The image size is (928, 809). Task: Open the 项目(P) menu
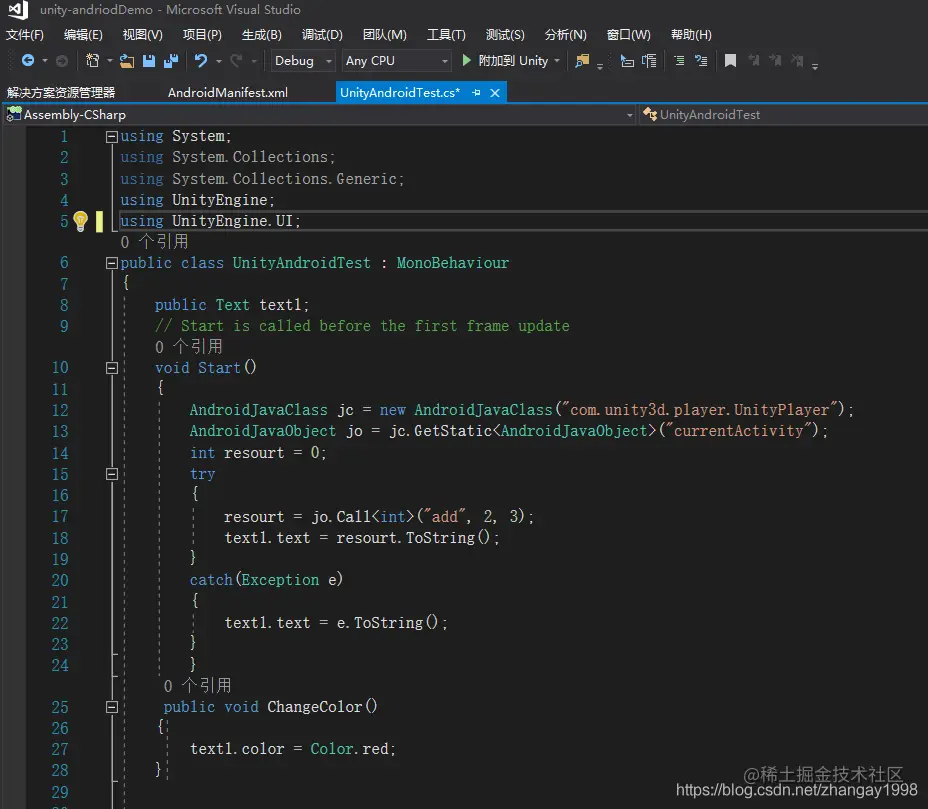[x=202, y=35]
